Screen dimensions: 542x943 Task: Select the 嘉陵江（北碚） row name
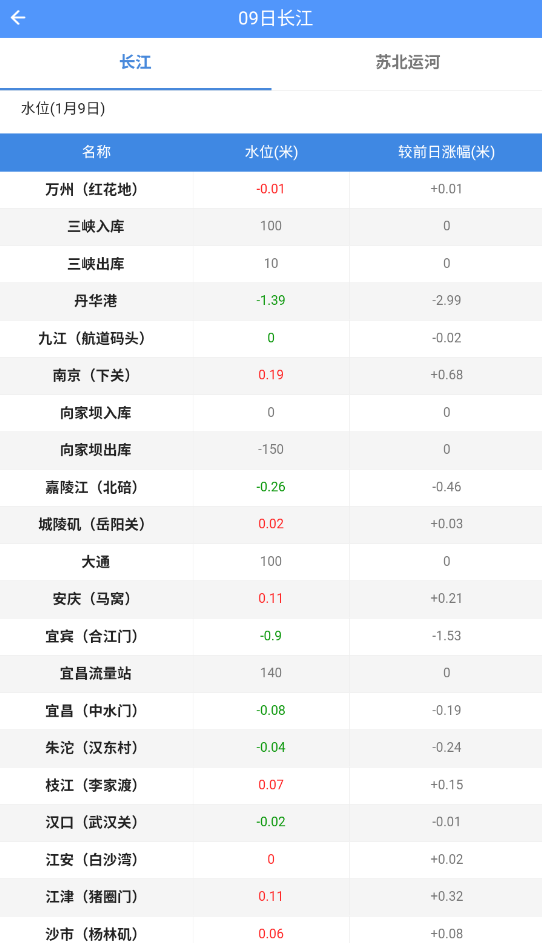(x=92, y=487)
